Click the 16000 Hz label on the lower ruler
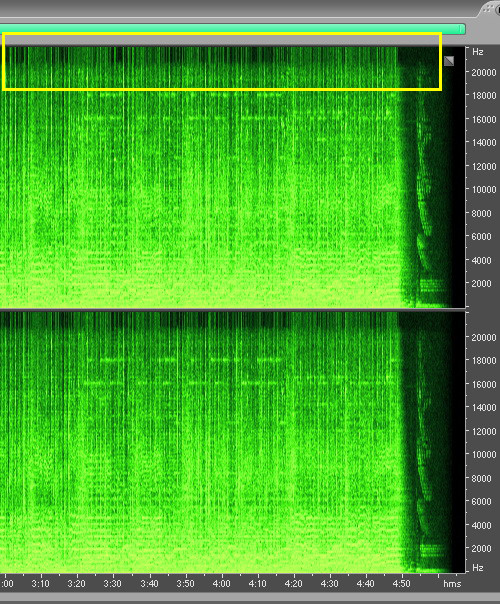 (x=484, y=384)
